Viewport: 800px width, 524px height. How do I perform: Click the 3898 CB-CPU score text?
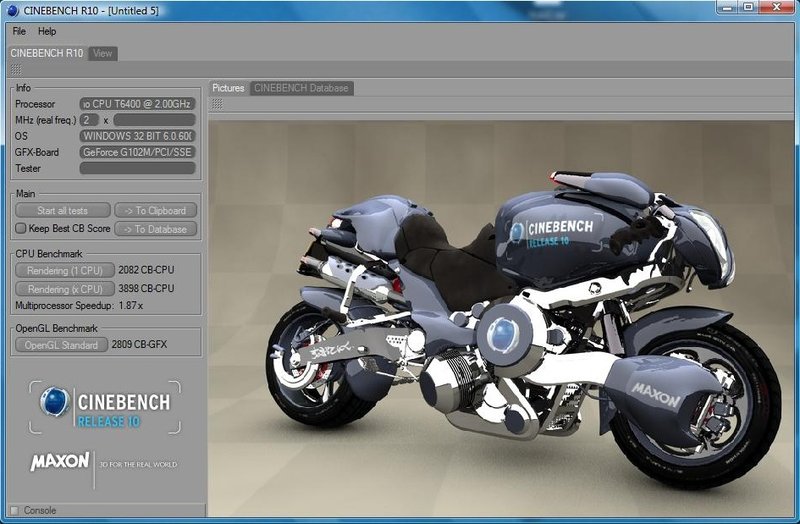click(x=146, y=288)
